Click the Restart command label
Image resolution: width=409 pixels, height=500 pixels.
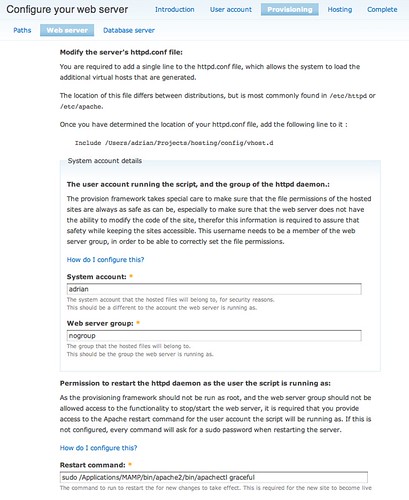point(93,465)
